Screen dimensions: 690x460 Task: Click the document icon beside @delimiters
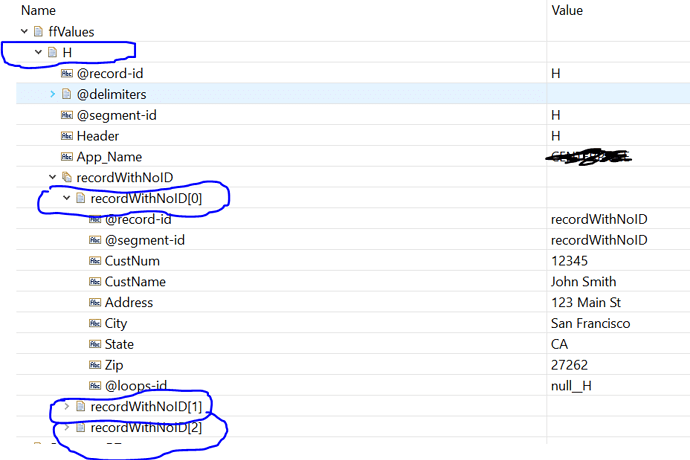point(66,94)
